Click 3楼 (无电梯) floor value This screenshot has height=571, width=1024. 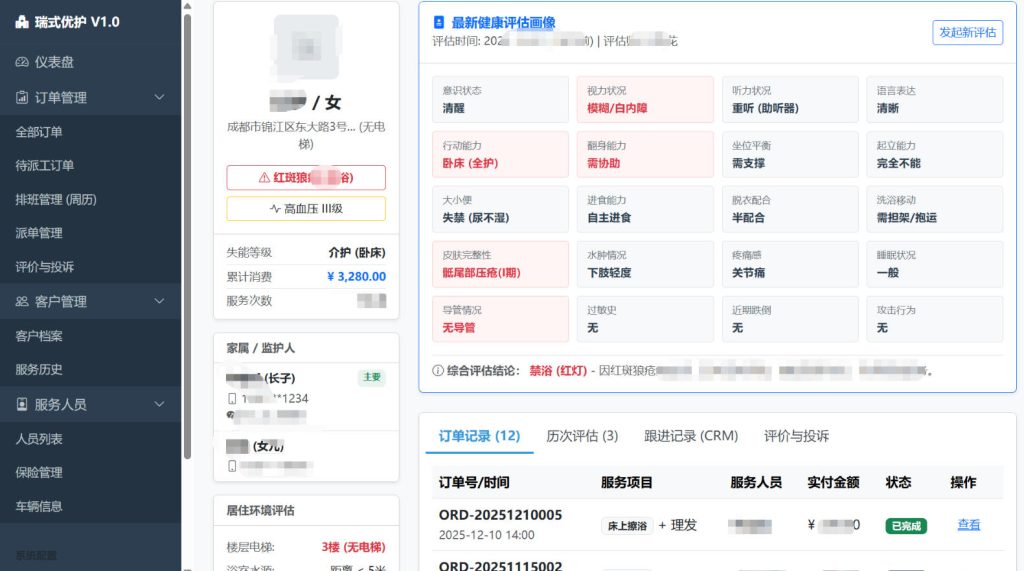point(353,547)
